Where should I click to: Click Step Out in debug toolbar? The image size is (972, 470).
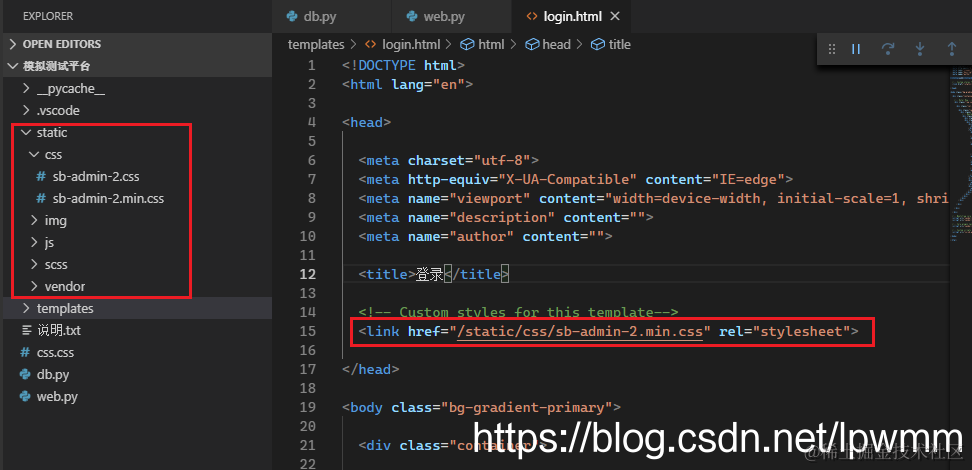pos(952,48)
